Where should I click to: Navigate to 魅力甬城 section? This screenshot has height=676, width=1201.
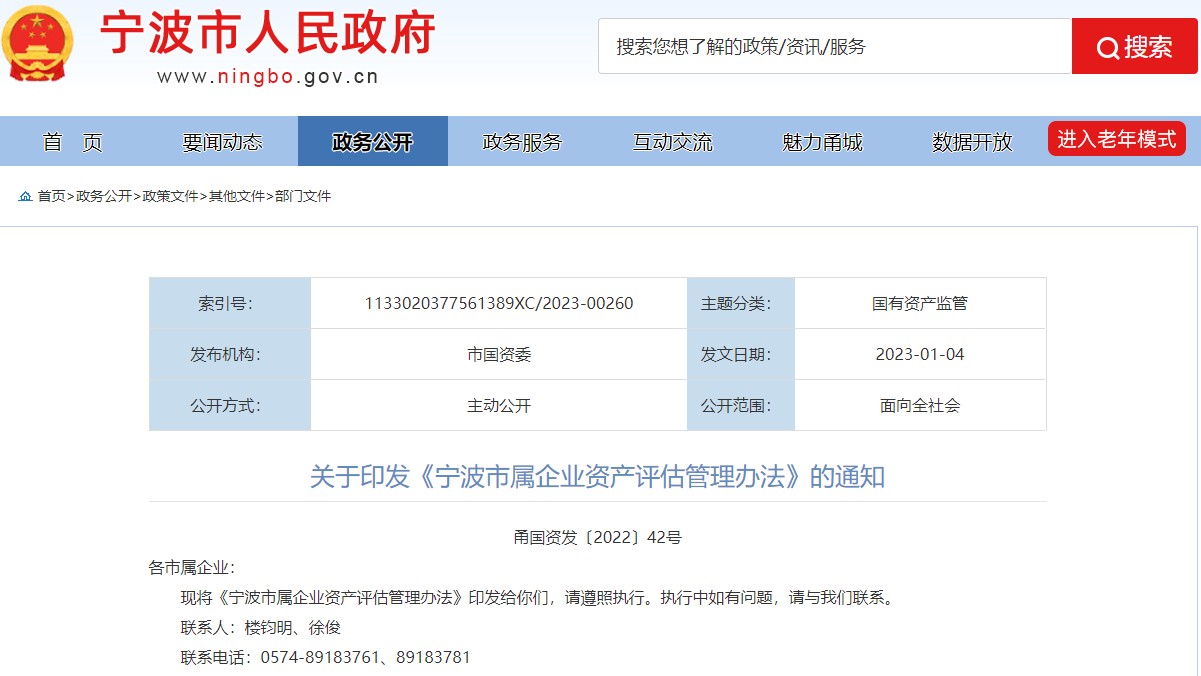click(822, 142)
